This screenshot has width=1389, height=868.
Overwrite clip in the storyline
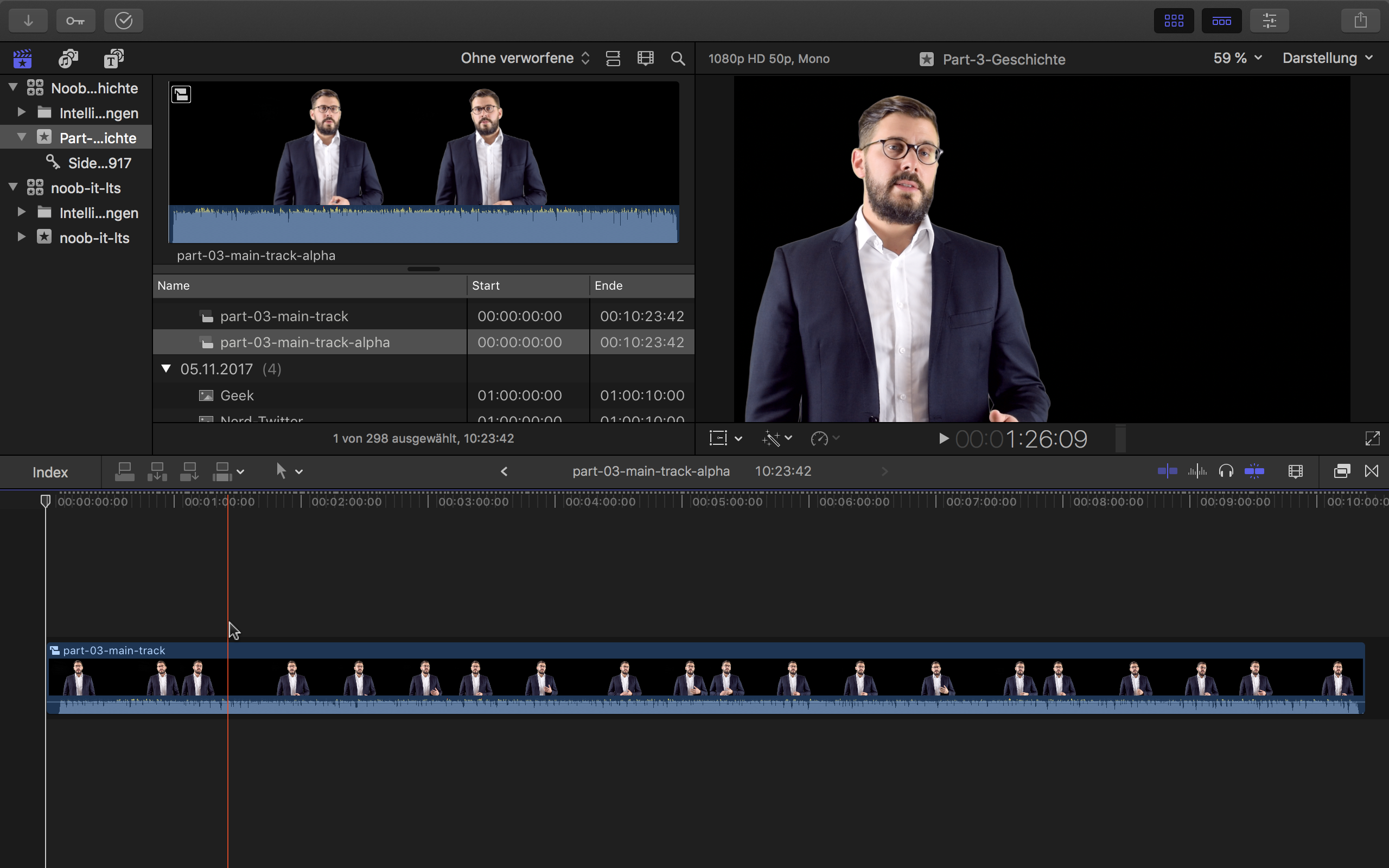(221, 472)
